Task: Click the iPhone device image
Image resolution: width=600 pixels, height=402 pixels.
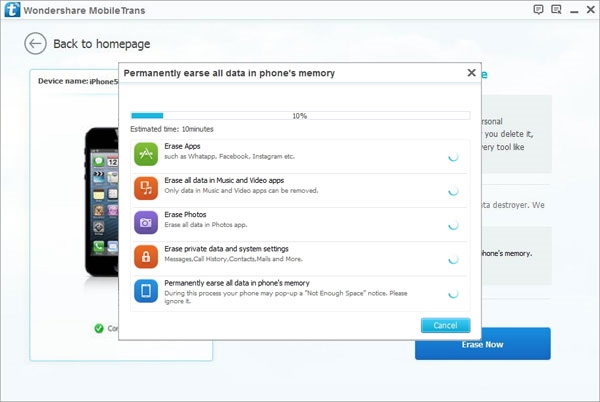Action: click(x=101, y=202)
